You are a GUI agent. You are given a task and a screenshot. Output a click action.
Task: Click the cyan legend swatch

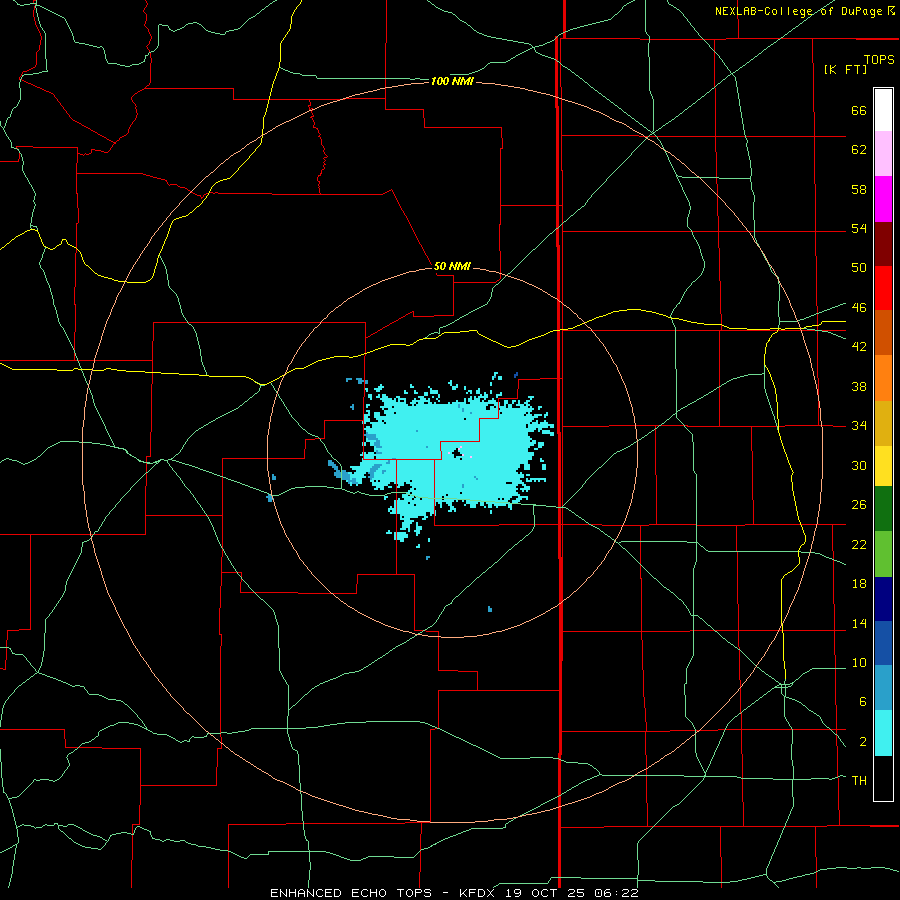coord(883,733)
